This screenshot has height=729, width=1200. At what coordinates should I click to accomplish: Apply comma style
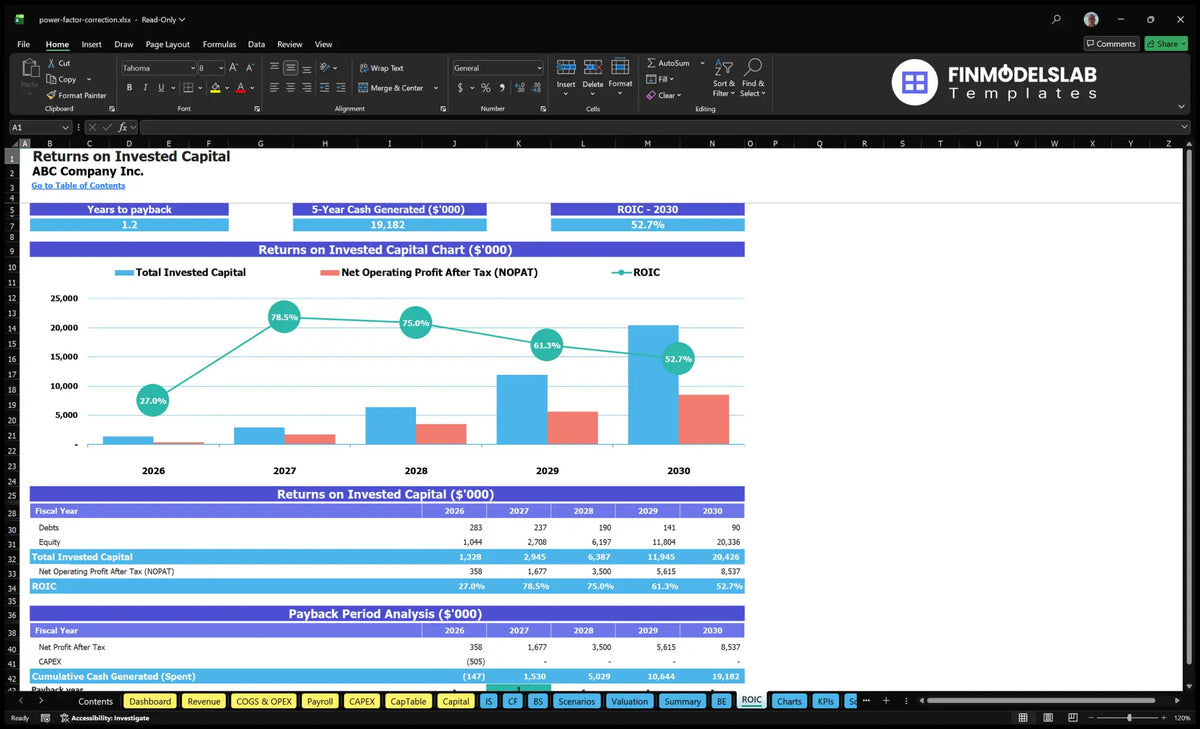(501, 88)
